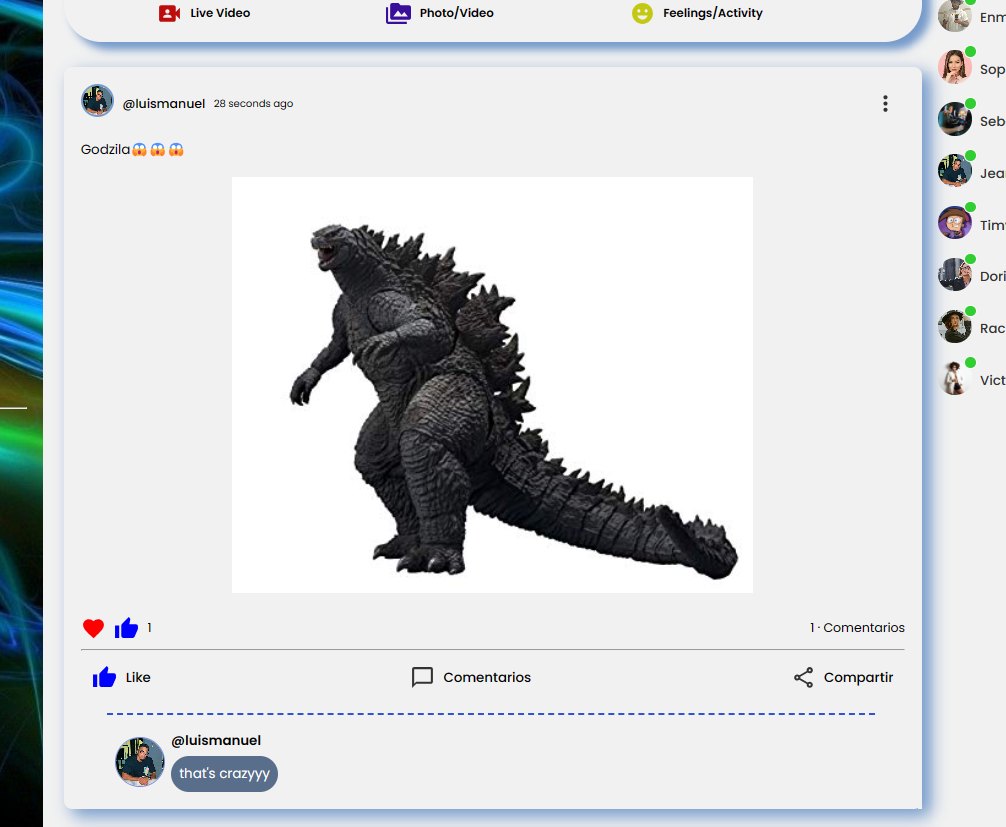Click the Compartir share icon
The height and width of the screenshot is (827, 1006).
[803, 678]
